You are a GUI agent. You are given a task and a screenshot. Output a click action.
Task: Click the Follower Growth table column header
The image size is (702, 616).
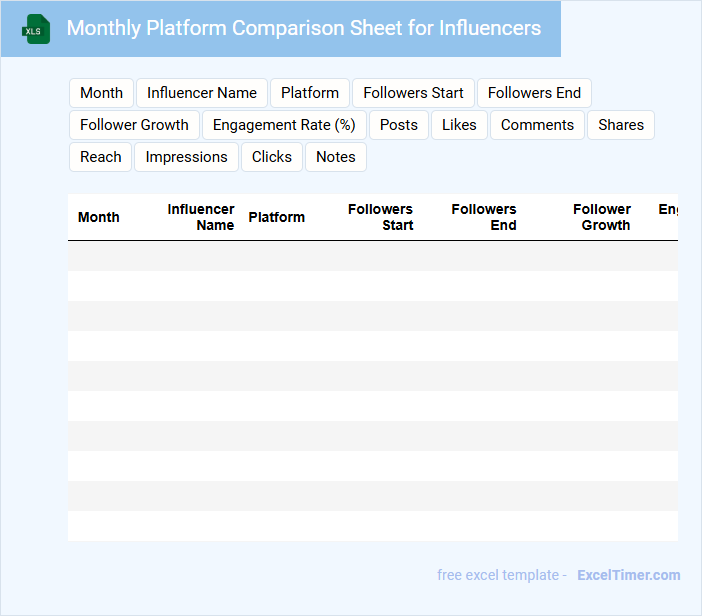pos(604,217)
